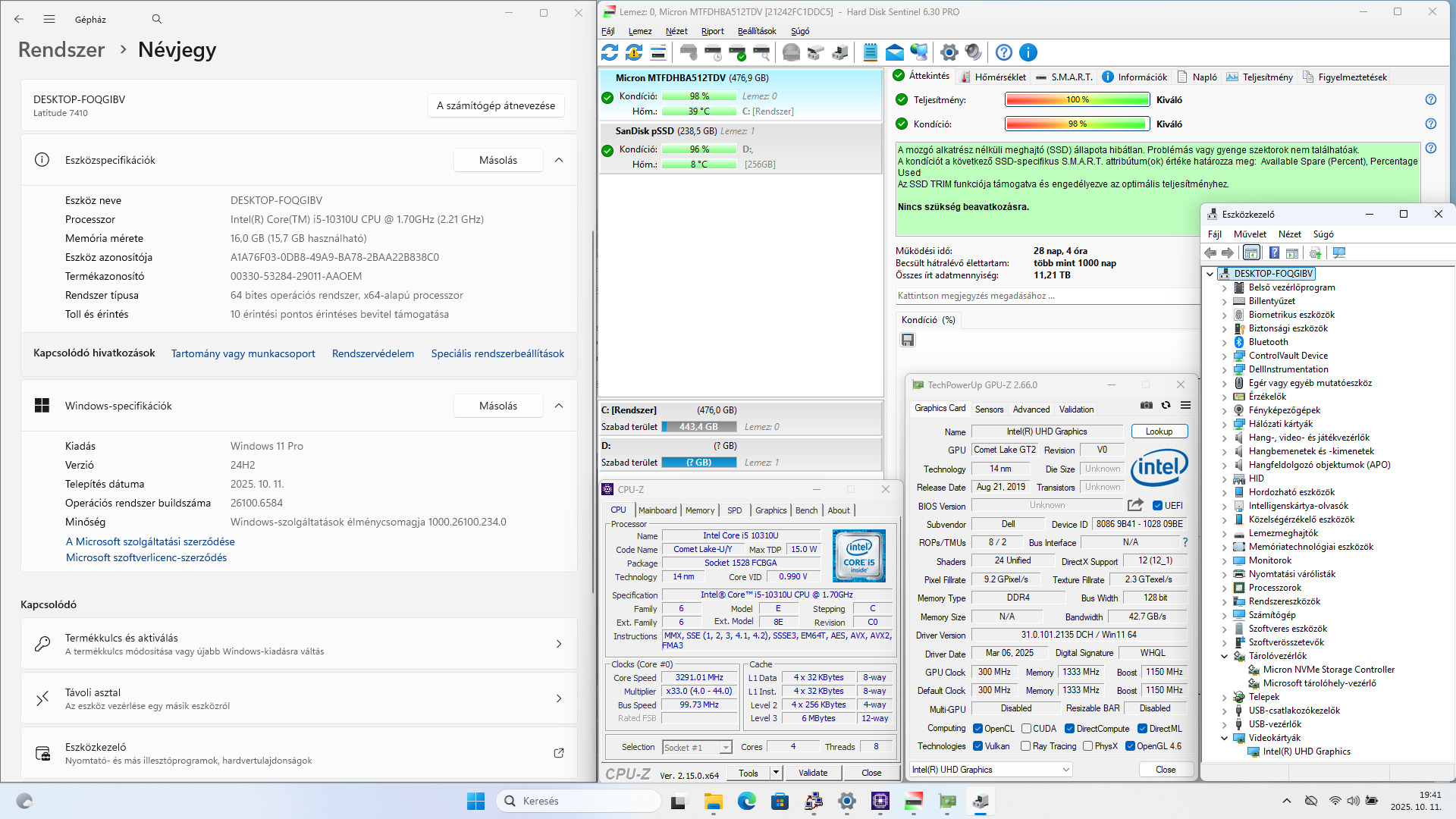The image size is (1456, 819).
Task: Toggle the UEFI checkbox in GPU-Z
Action: click(x=1158, y=506)
